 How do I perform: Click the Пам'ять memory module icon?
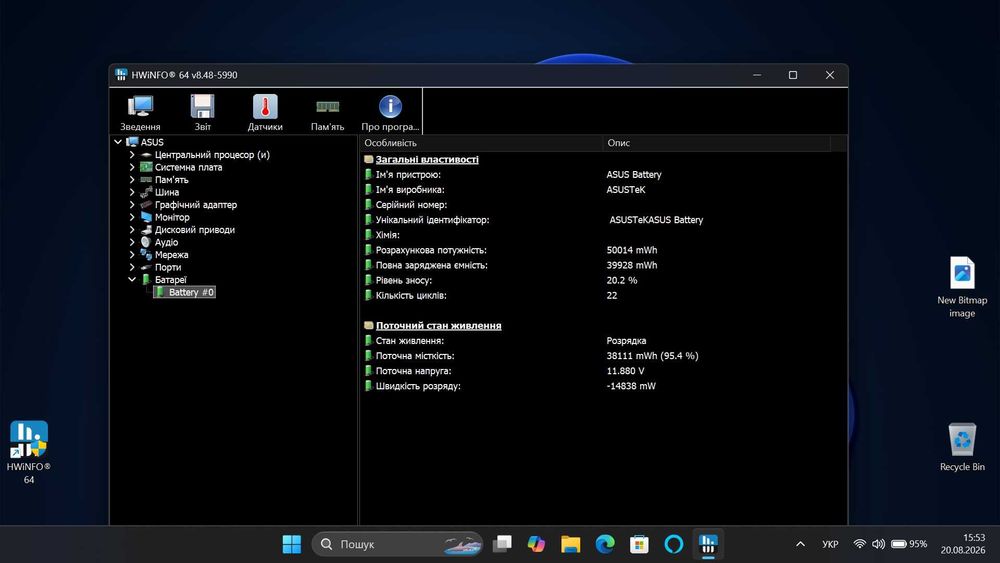pyautogui.click(x=327, y=112)
